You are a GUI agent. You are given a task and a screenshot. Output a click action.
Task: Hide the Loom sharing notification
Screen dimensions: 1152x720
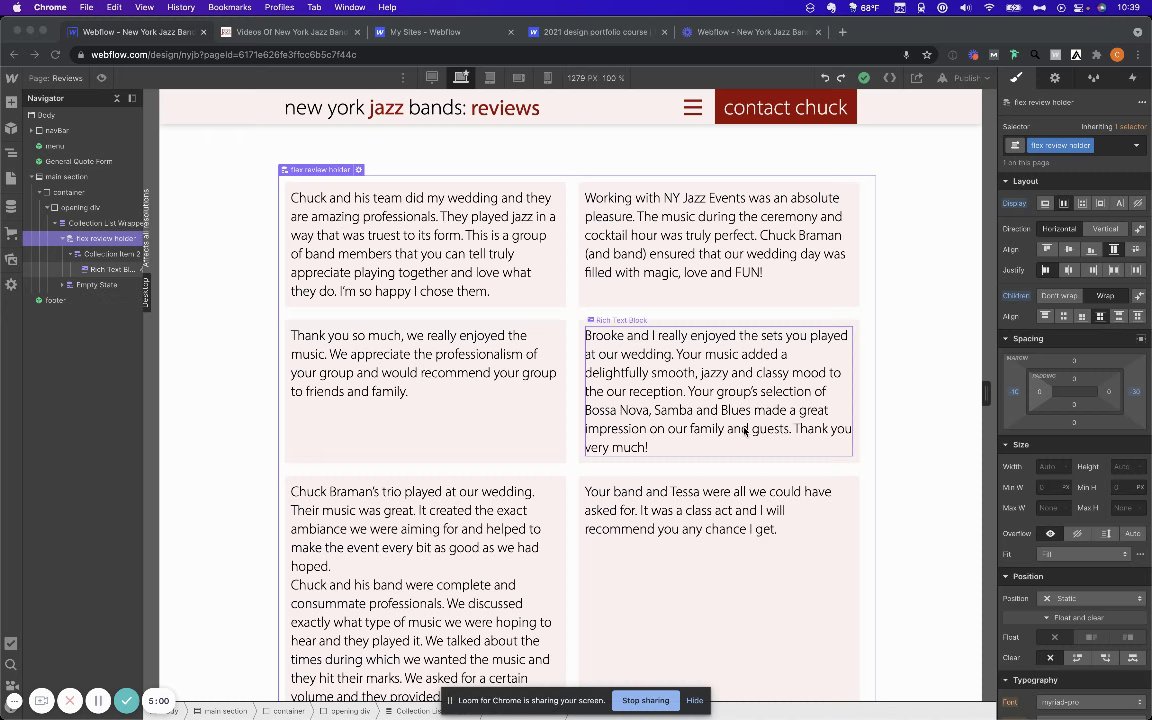pyautogui.click(x=694, y=701)
